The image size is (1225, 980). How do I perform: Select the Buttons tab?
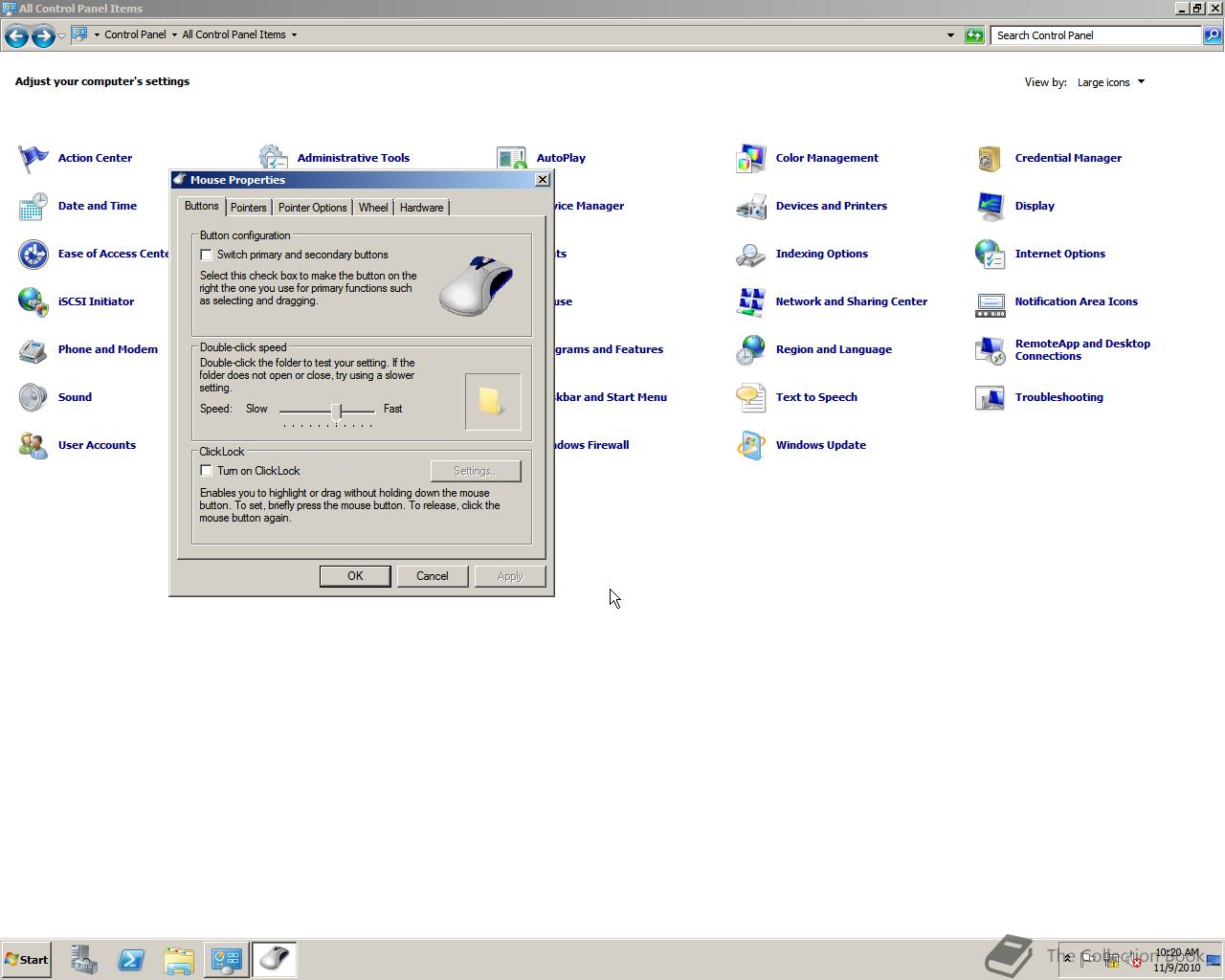[202, 206]
